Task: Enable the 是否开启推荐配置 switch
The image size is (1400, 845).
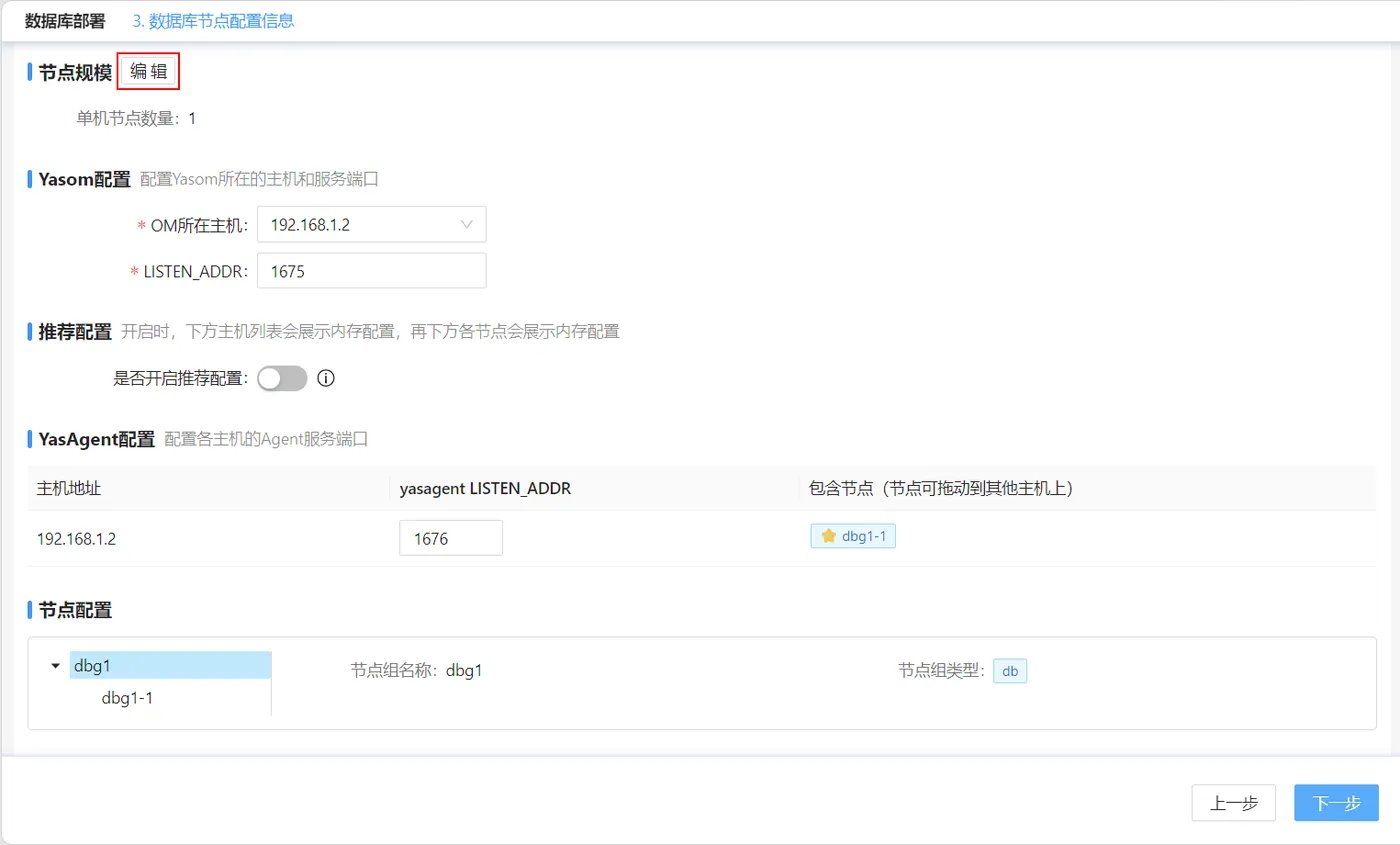Action: coord(282,378)
